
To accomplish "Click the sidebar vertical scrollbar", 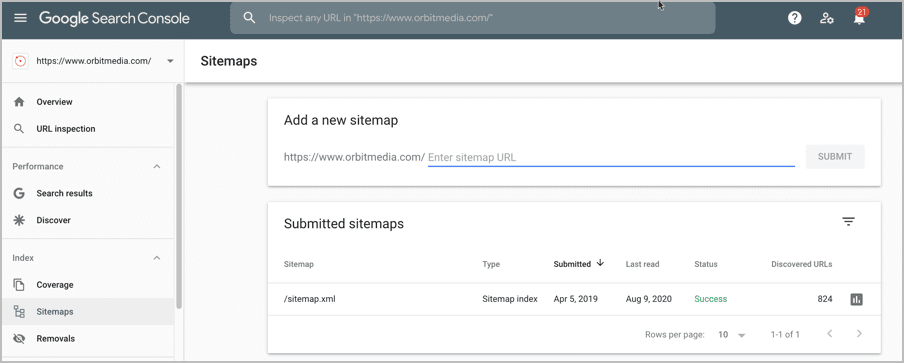I will coord(179,196).
